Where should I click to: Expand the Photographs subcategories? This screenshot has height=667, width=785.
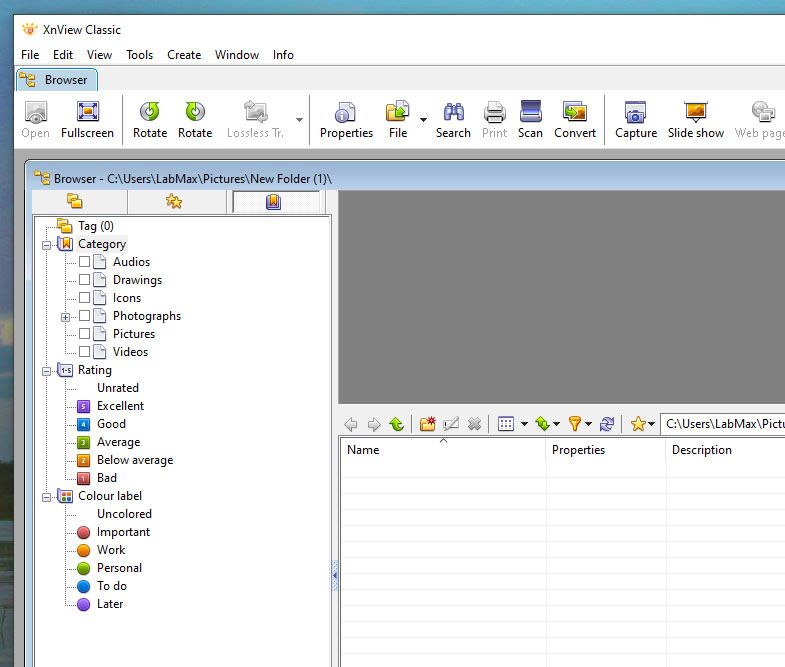[66, 317]
